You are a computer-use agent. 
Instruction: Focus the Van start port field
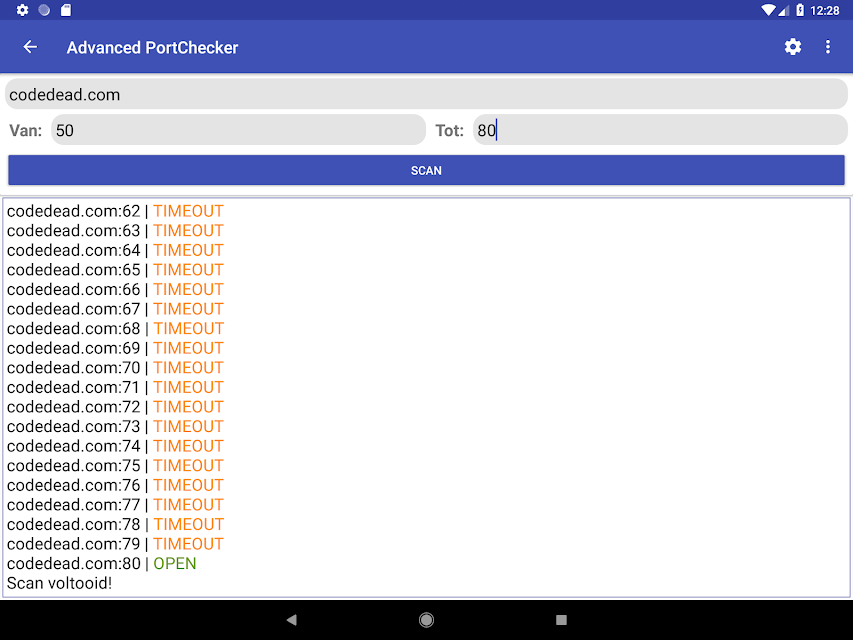click(x=238, y=130)
